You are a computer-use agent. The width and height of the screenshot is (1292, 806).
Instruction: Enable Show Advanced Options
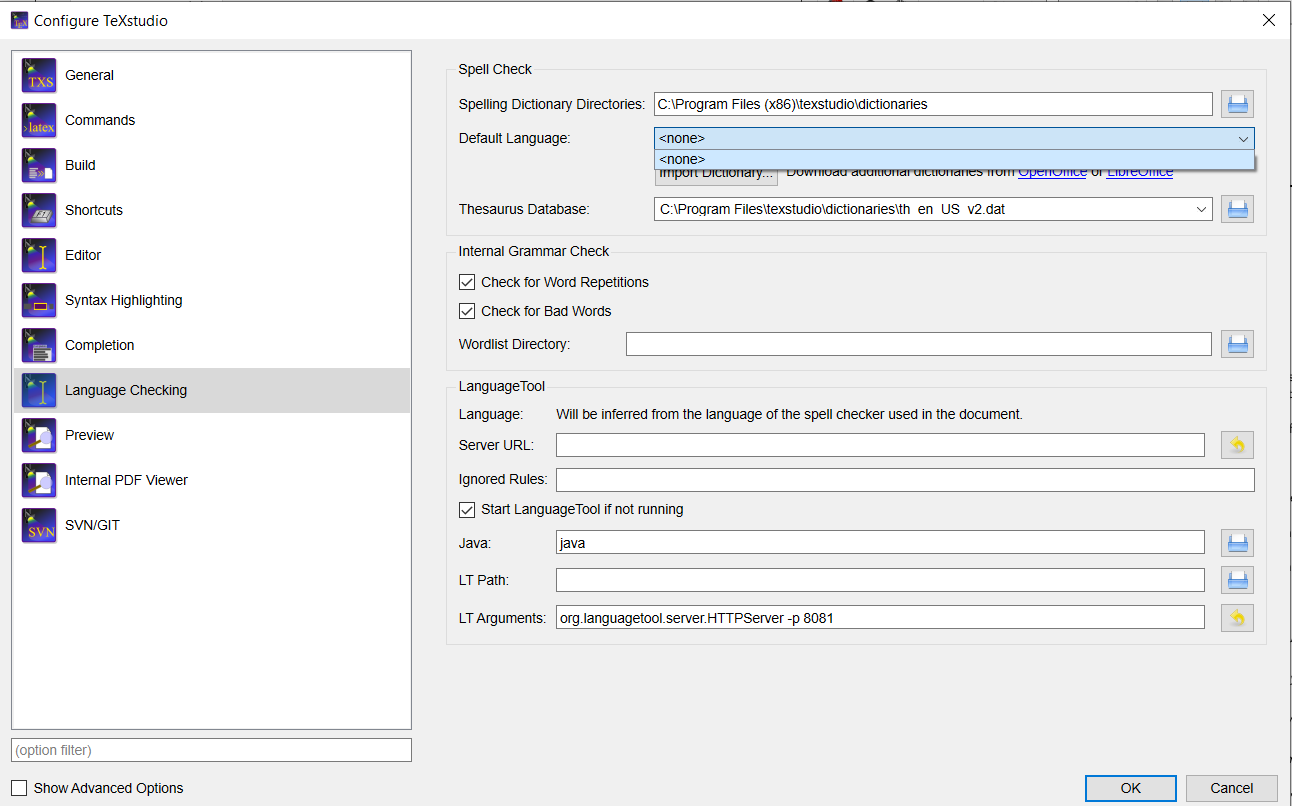pos(18,788)
